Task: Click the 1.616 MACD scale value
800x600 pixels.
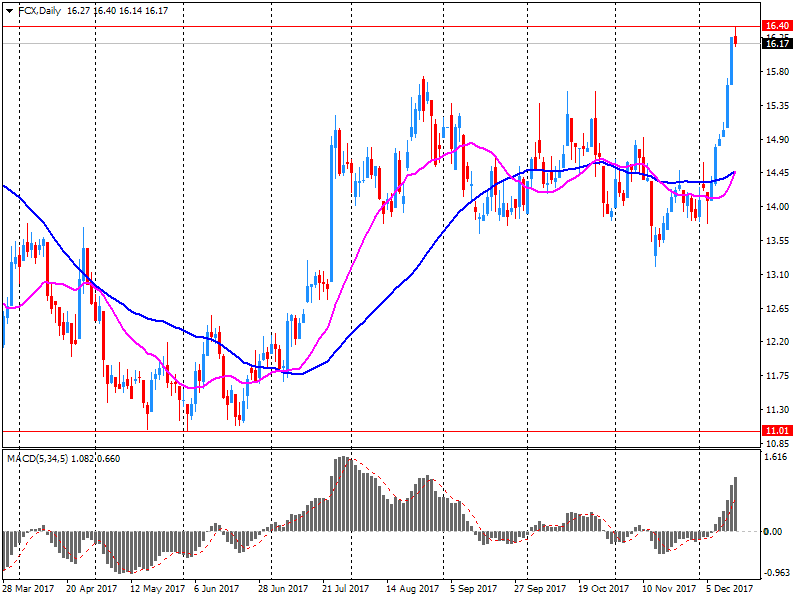Action: (775, 456)
